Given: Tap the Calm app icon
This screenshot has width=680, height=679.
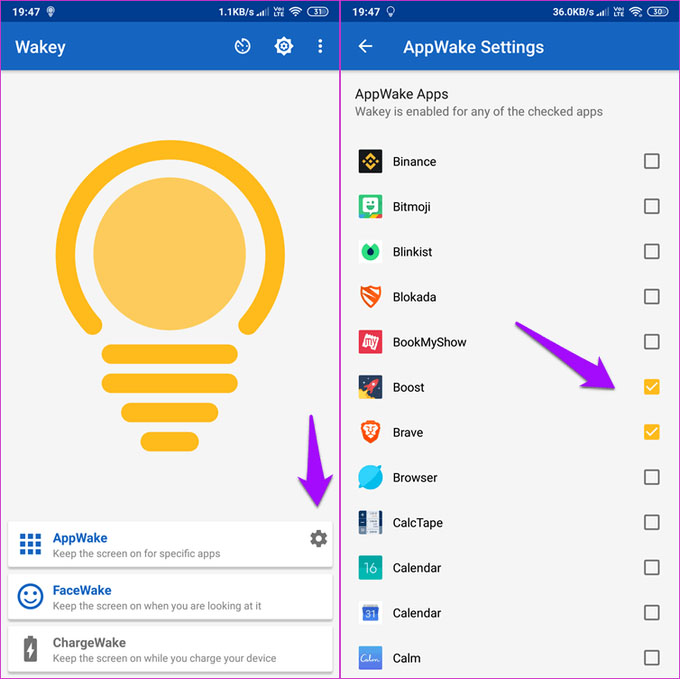Looking at the screenshot, I should pos(370,658).
